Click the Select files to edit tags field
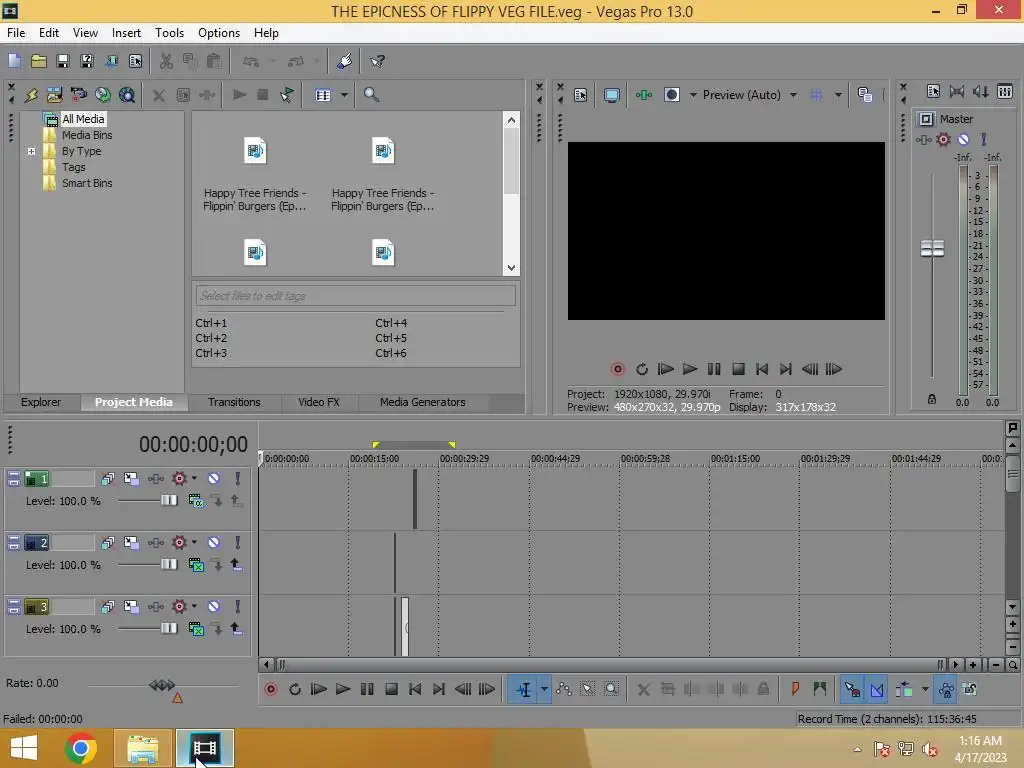1024x768 pixels. tap(356, 296)
